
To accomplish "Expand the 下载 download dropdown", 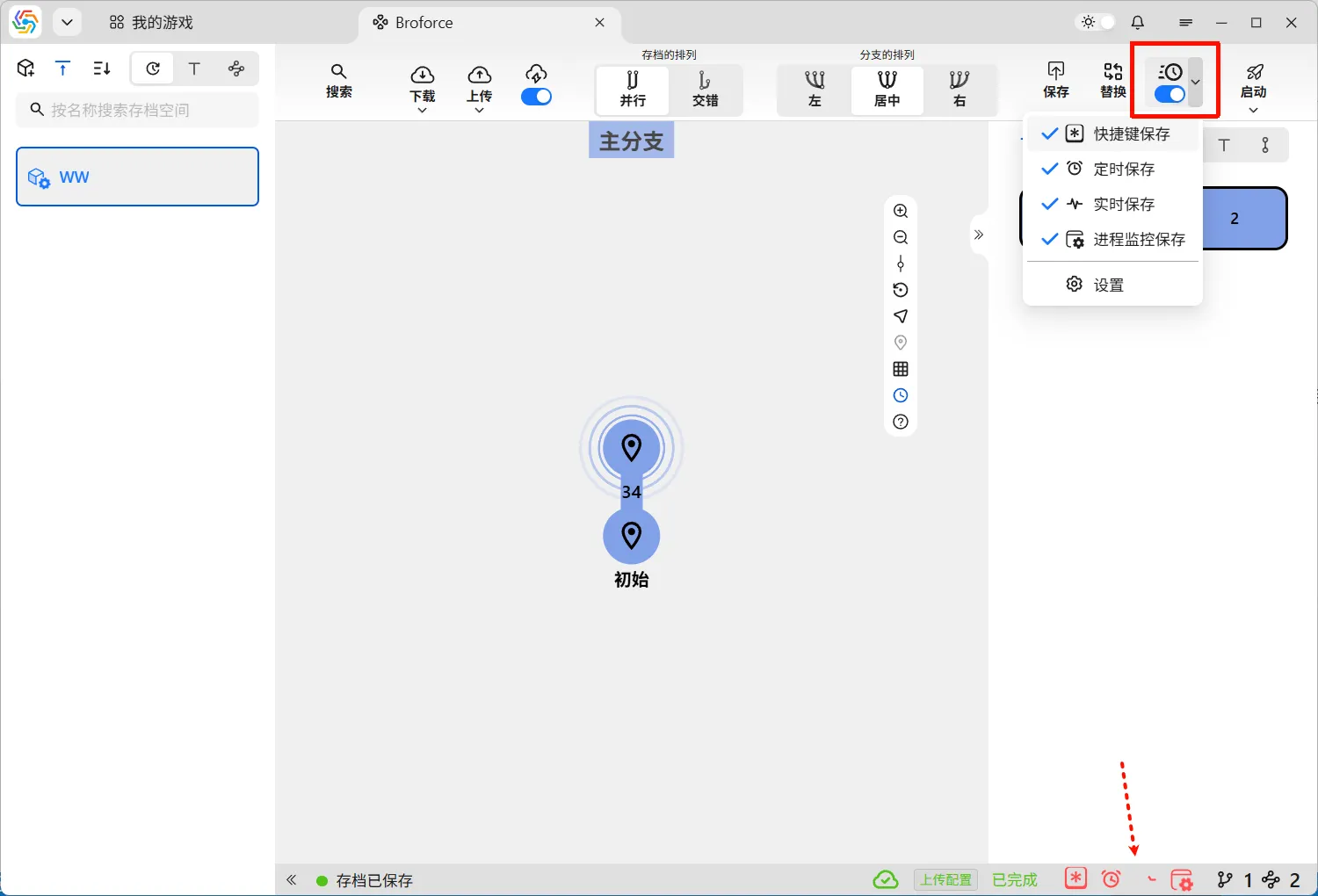I will click(x=422, y=110).
